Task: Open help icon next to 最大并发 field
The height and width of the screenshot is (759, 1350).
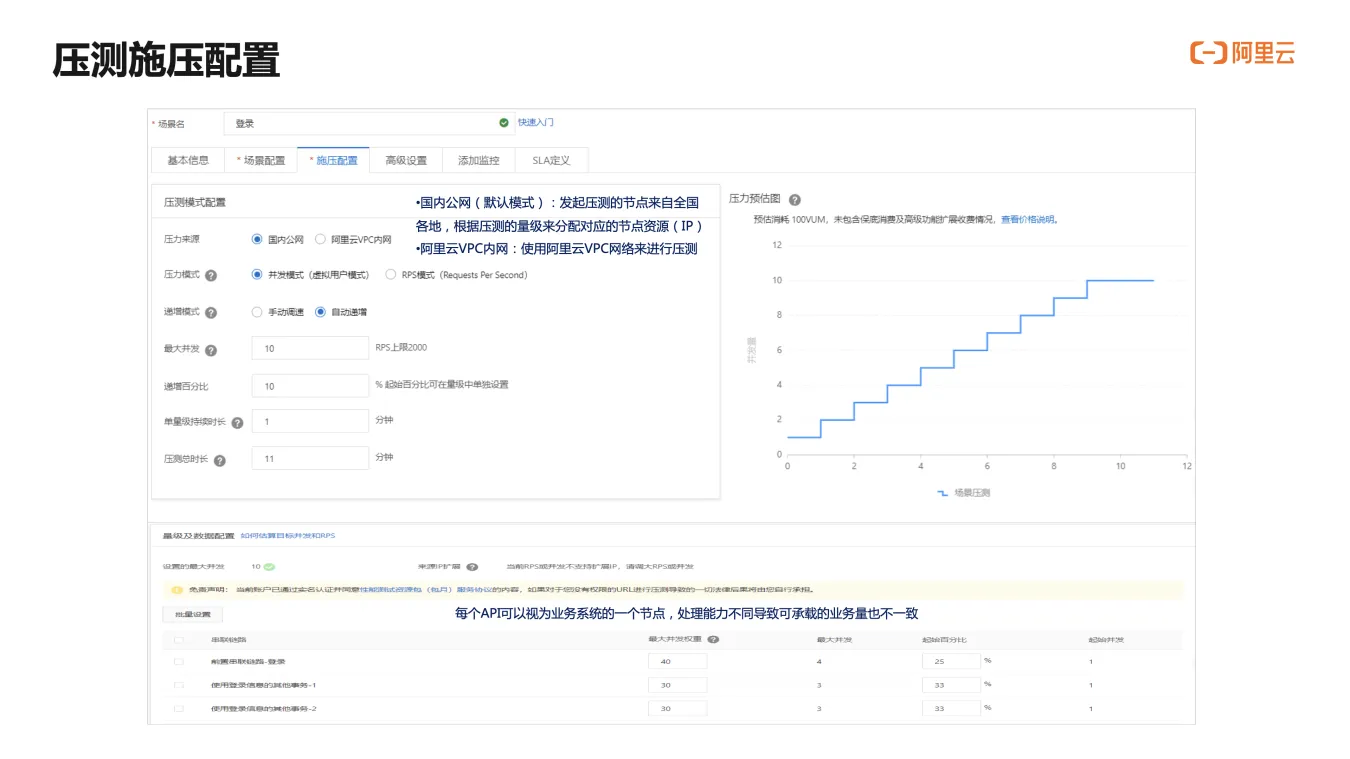Action: (211, 350)
